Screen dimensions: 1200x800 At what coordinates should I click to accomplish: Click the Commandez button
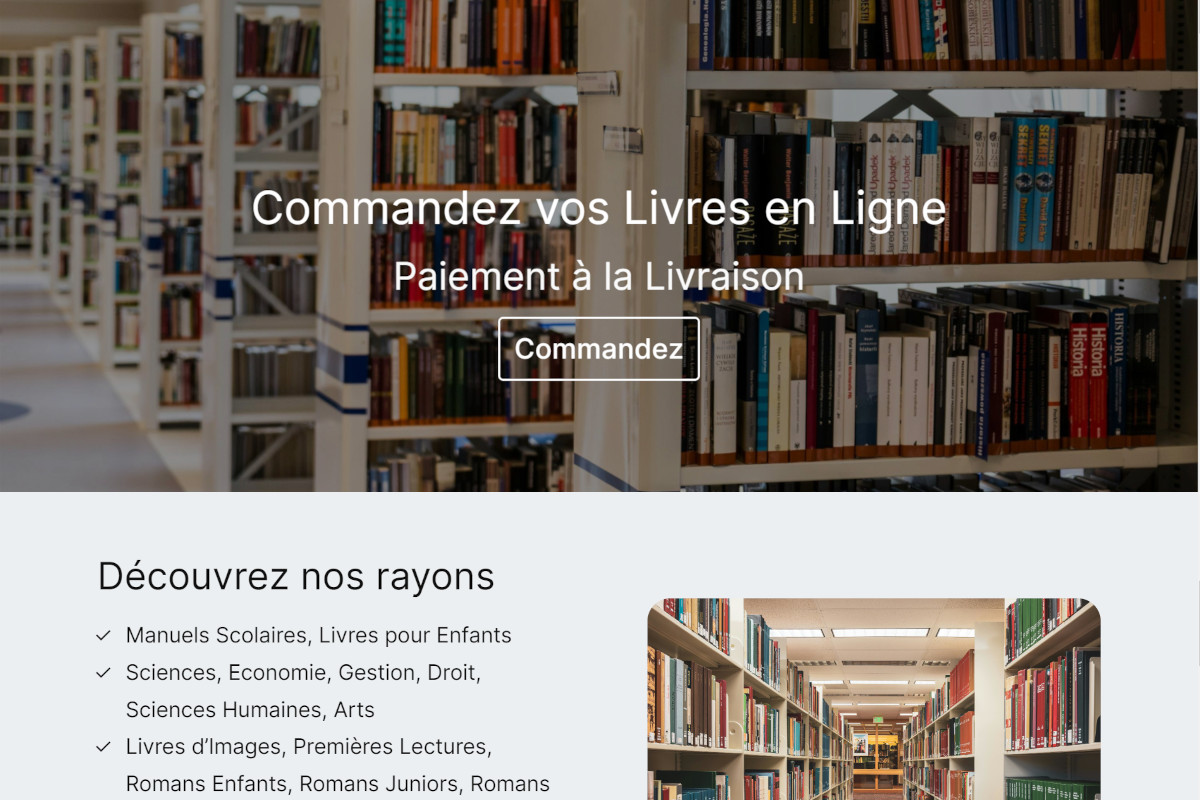tap(599, 349)
